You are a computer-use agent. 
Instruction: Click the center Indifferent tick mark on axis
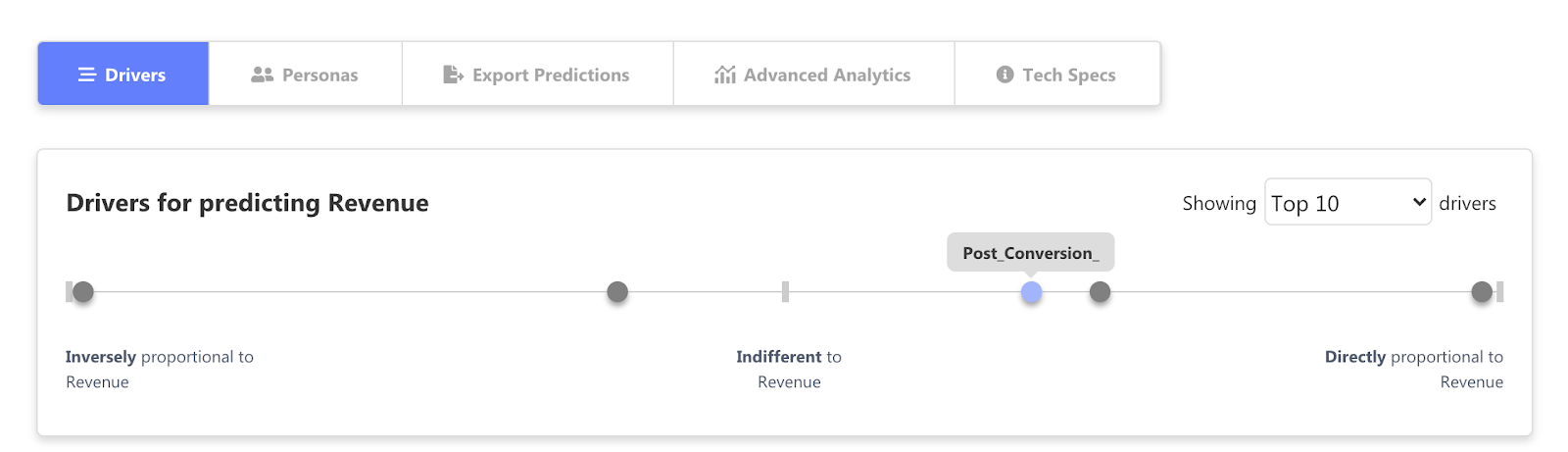[785, 291]
